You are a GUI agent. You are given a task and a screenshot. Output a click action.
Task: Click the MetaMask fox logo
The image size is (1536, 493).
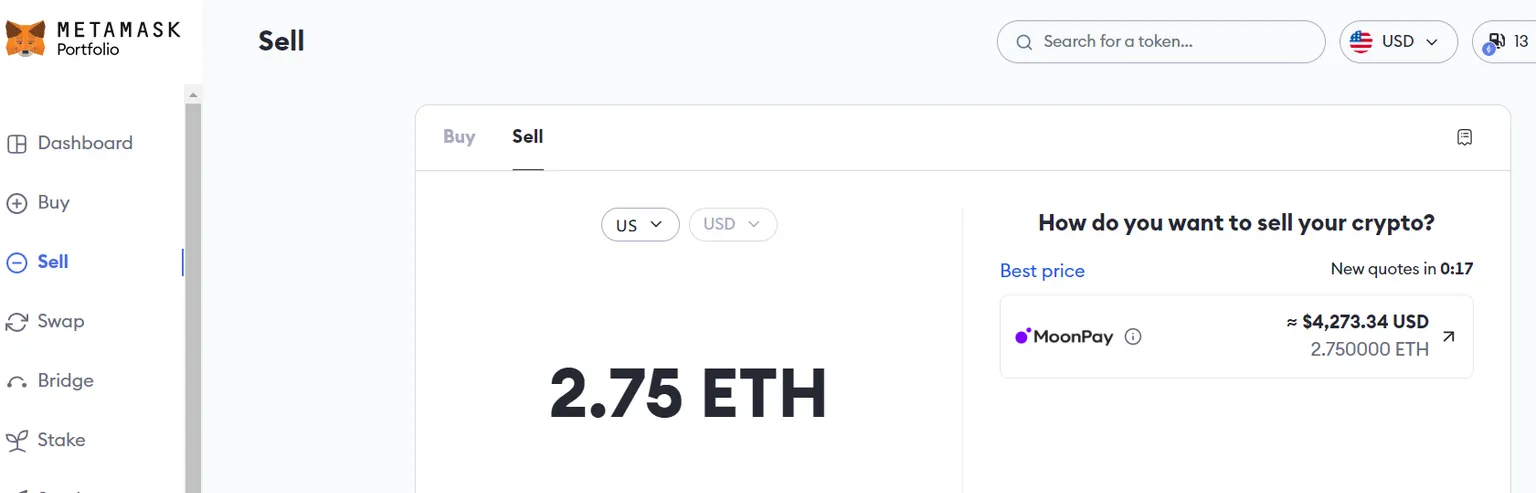25,39
